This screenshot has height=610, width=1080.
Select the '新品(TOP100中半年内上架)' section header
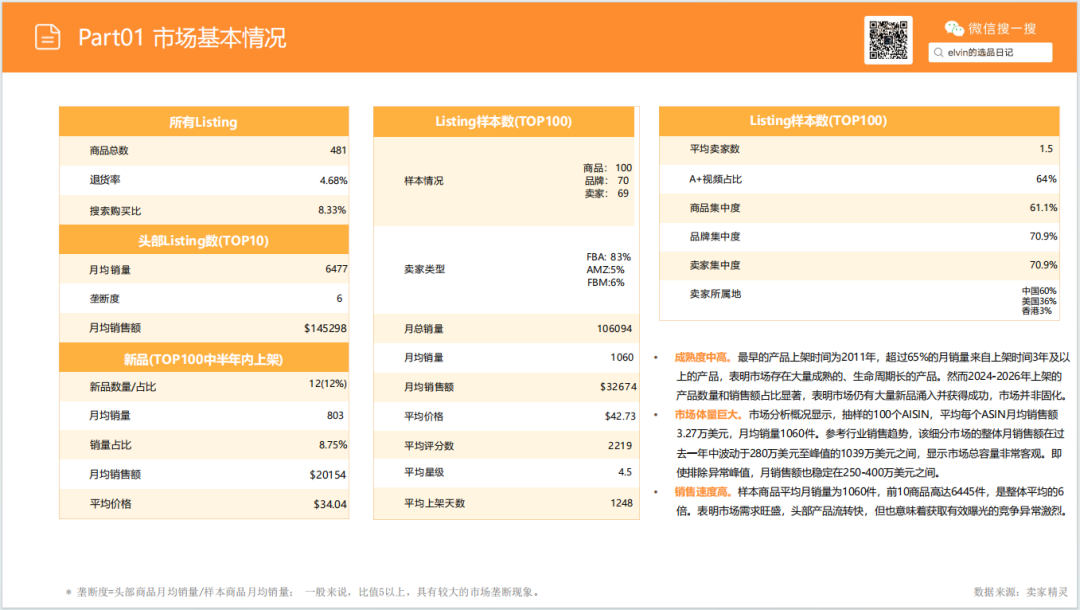point(204,359)
